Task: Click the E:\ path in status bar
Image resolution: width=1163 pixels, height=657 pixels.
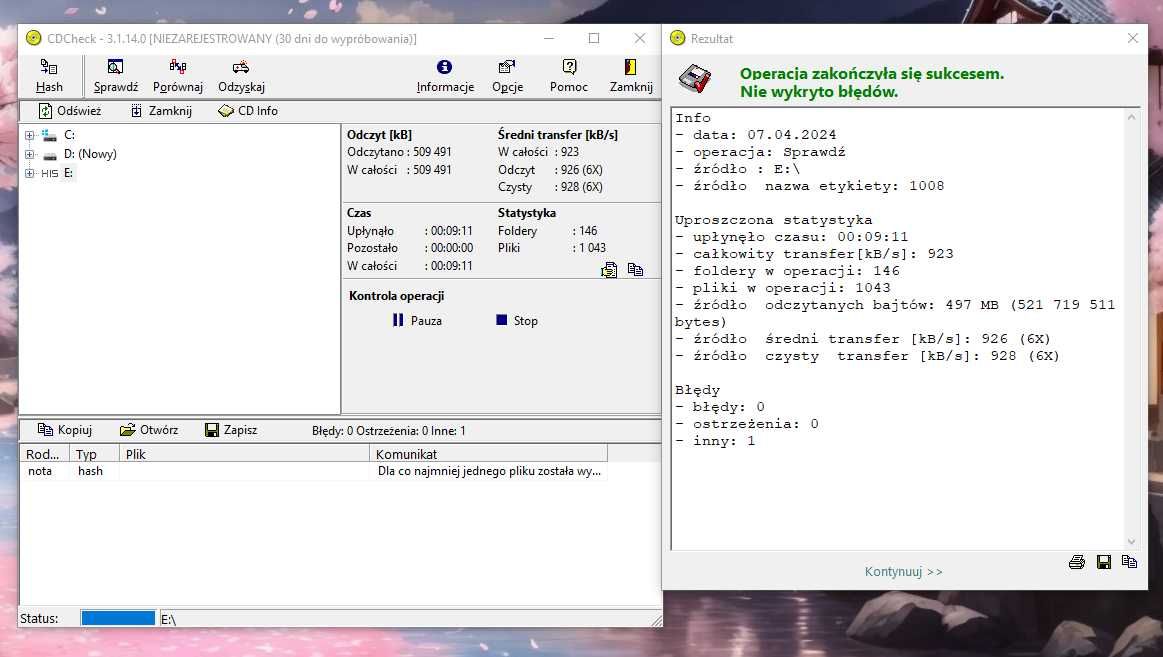Action: (x=168, y=619)
